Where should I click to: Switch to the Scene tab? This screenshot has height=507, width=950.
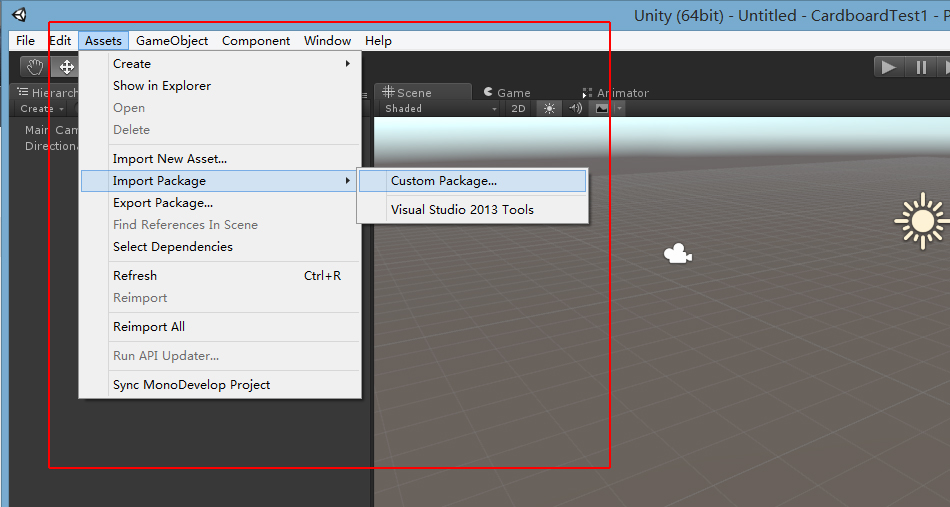422,92
